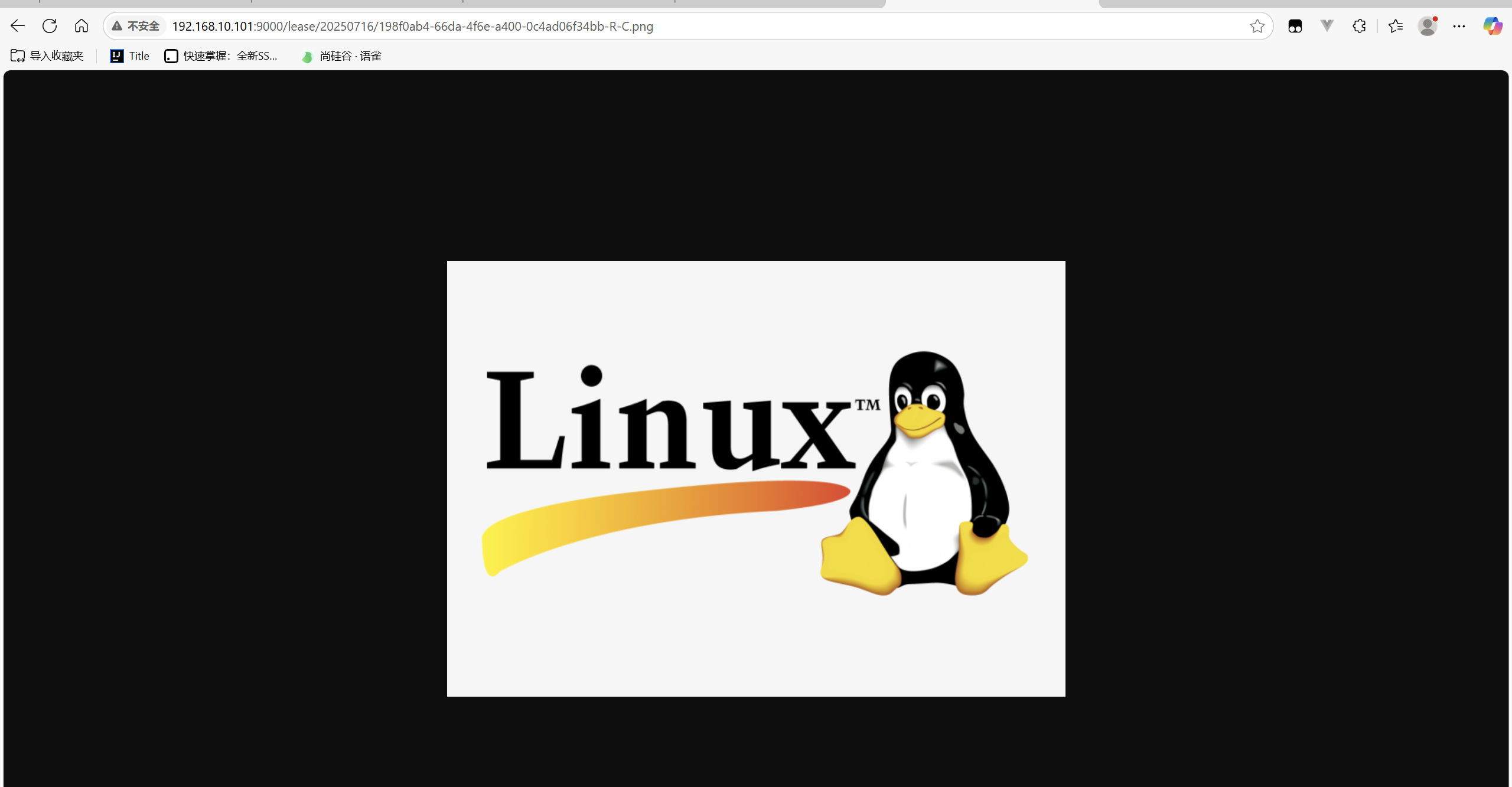Reload the current page

click(50, 26)
